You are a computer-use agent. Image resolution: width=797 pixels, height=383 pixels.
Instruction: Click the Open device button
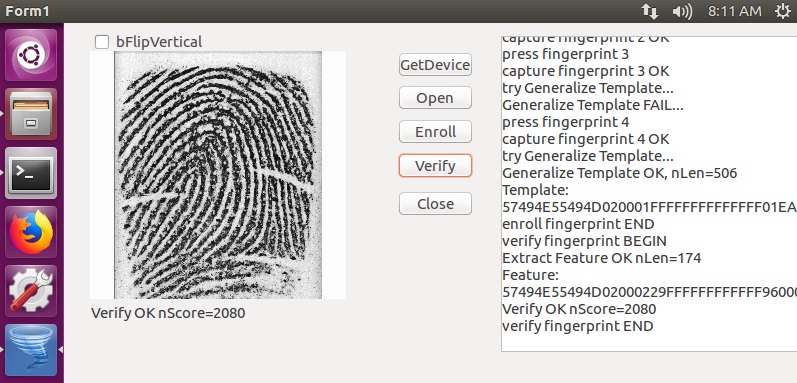coord(435,98)
